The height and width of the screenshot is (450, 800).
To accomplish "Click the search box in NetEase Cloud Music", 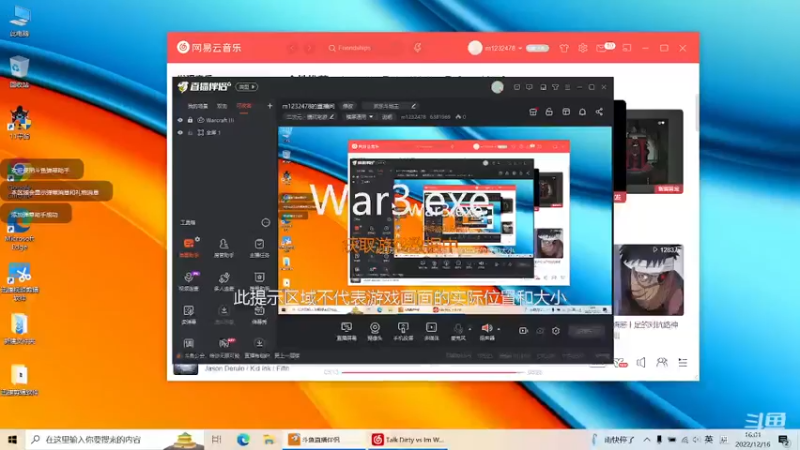I will (x=364, y=48).
